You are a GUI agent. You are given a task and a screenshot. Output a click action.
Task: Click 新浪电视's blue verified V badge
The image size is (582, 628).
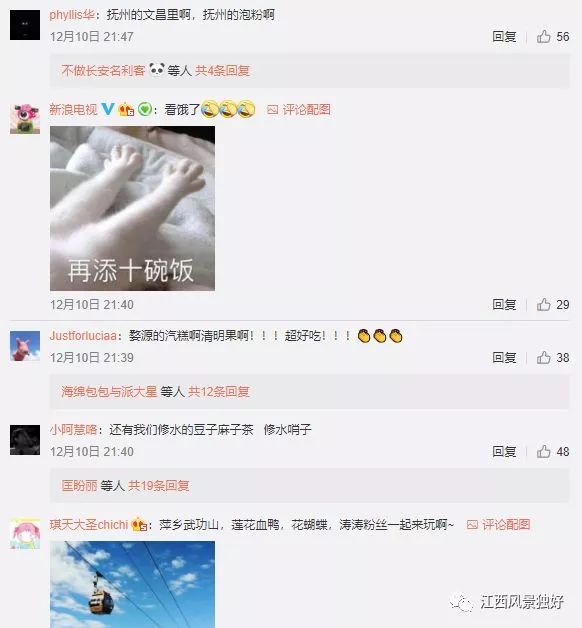click(x=107, y=109)
